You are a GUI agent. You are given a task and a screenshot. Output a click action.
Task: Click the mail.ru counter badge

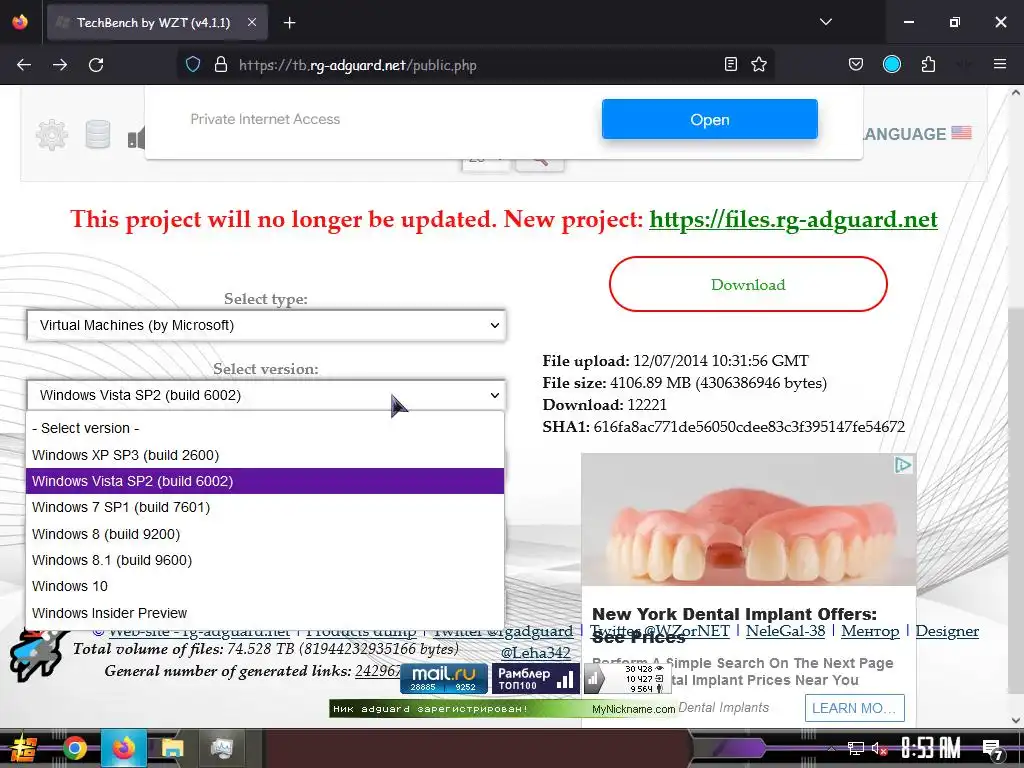click(x=443, y=678)
